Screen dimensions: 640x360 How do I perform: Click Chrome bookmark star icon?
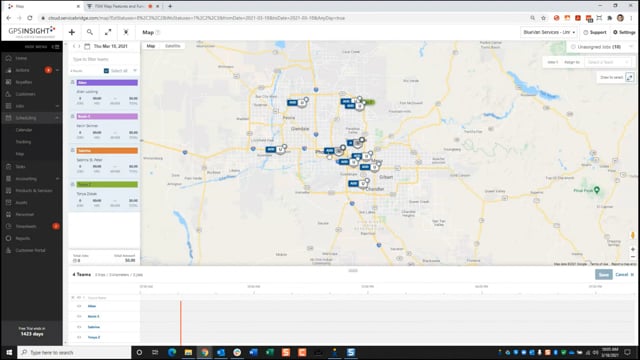coord(543,18)
